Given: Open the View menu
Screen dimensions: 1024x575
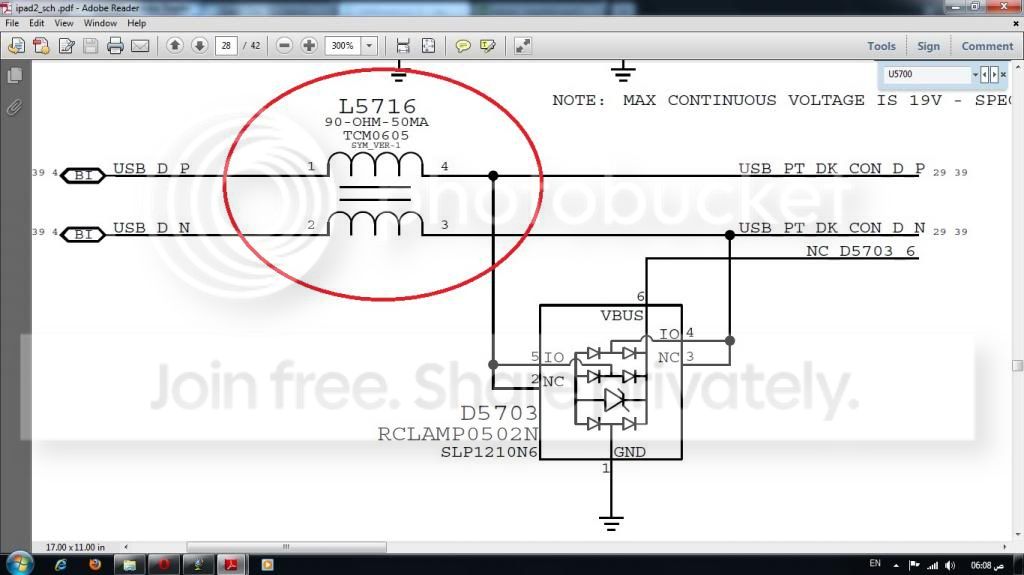Looking at the screenshot, I should coord(64,23).
